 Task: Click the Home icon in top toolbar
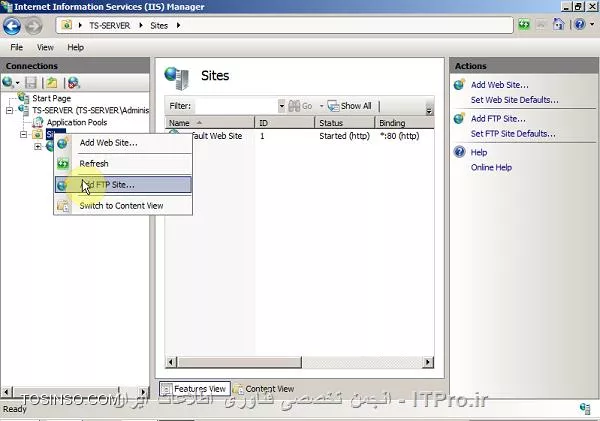[x=559, y=25]
